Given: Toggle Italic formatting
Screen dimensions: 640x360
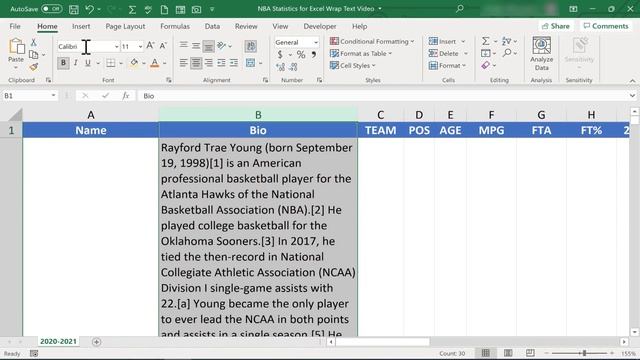Looking at the screenshot, I should point(76,63).
